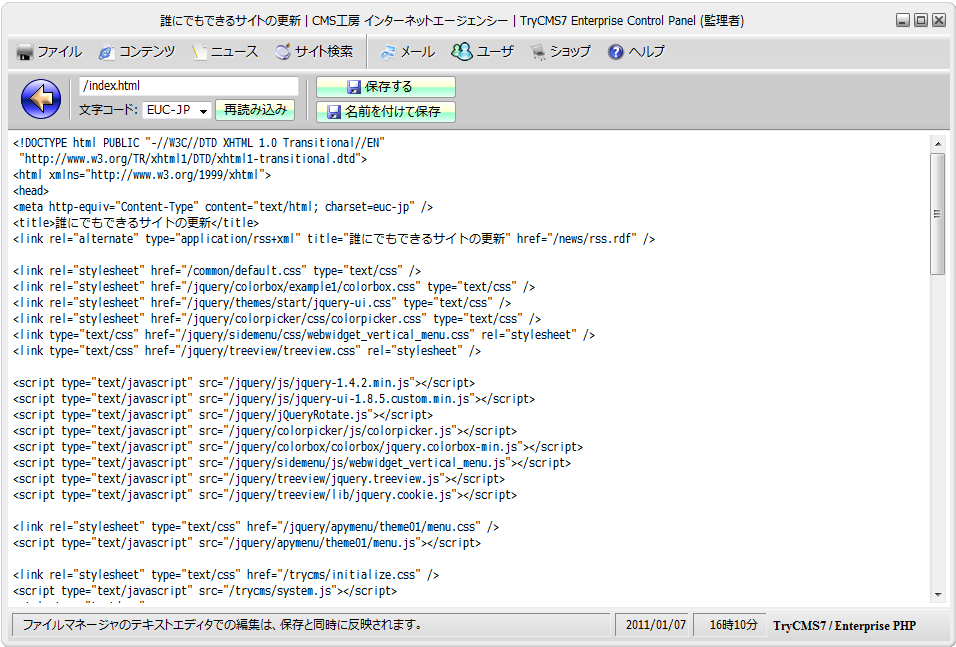Open the コンテンツ menu
The height and width of the screenshot is (647, 956).
point(136,52)
